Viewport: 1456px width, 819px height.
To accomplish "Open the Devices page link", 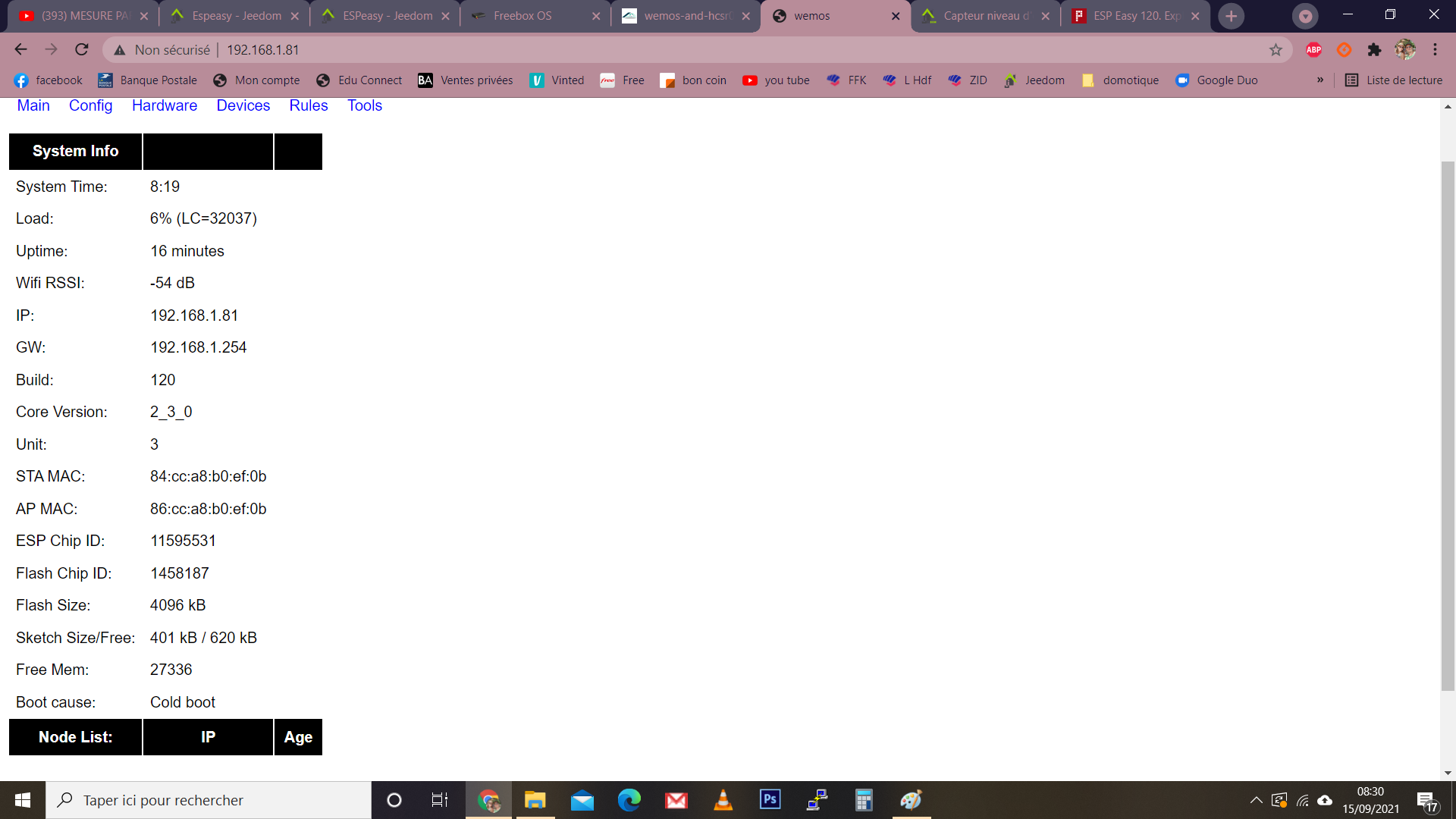I will click(243, 105).
